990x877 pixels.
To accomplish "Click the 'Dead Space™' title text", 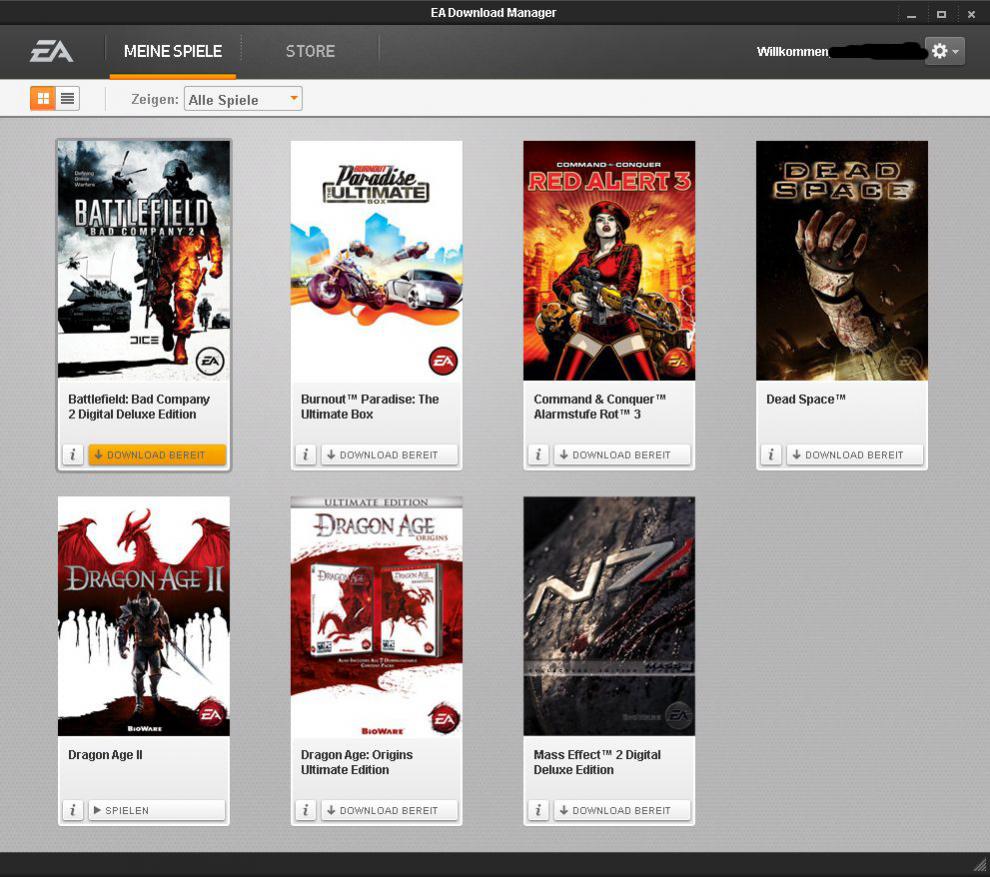I will (x=806, y=399).
